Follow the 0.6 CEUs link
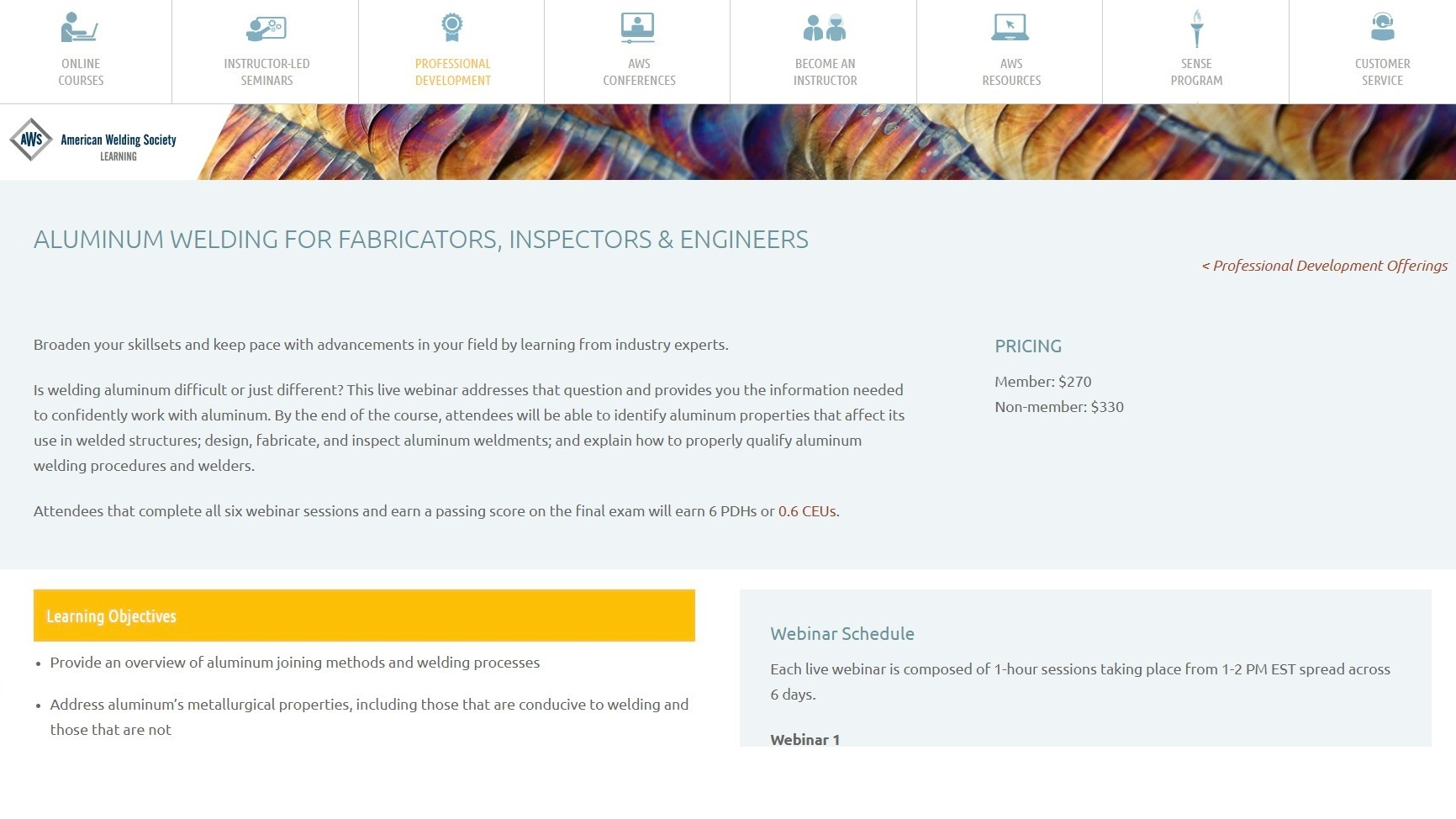 click(x=807, y=511)
